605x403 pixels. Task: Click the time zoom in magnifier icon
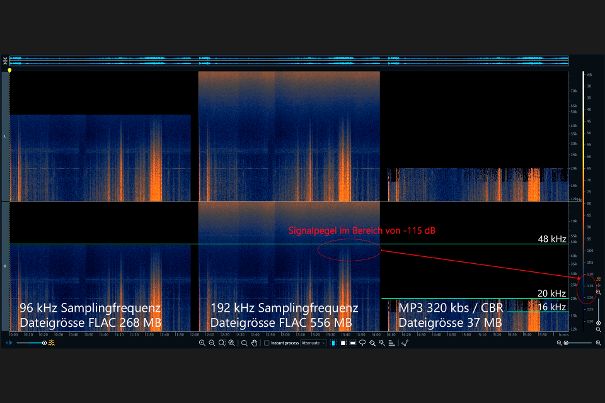202,343
